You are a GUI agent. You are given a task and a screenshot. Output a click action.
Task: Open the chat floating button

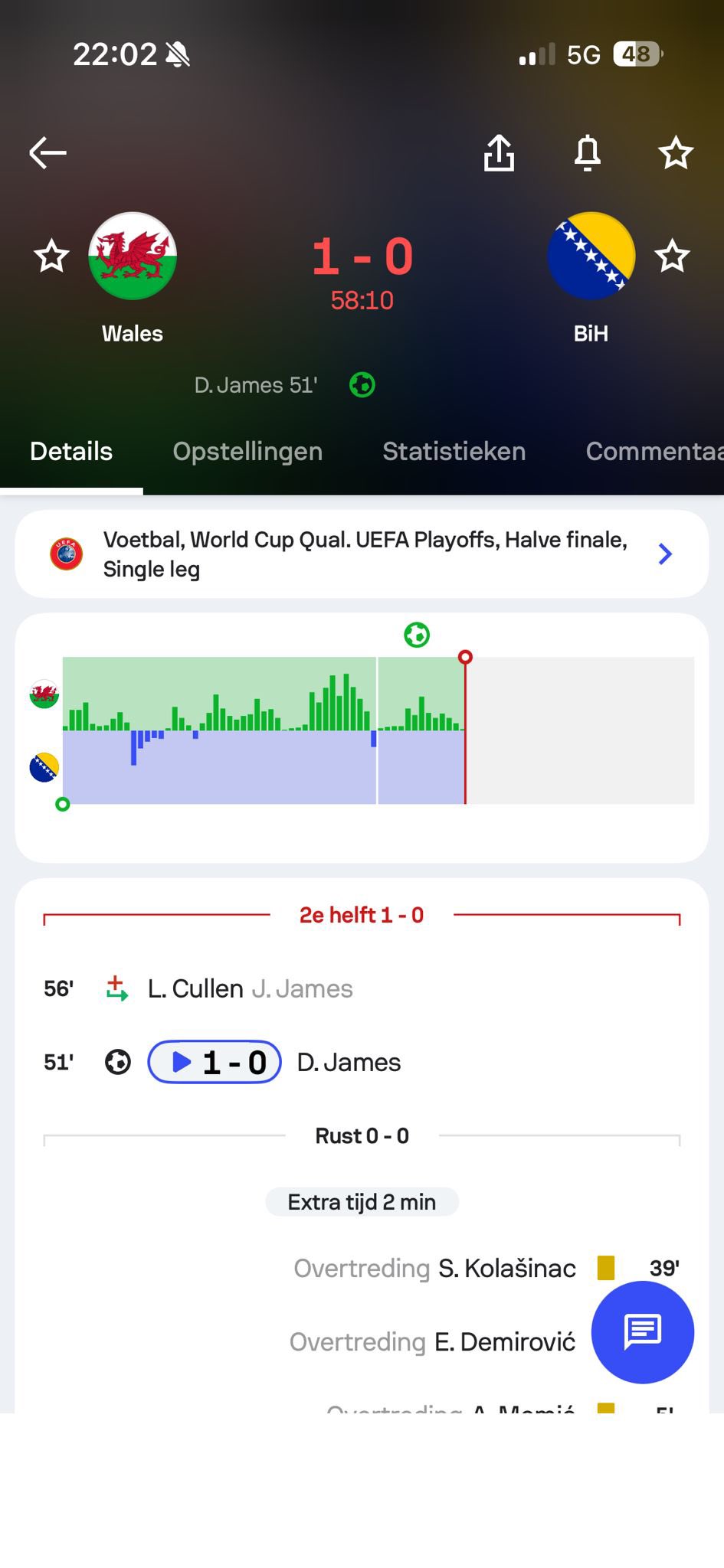(x=642, y=1331)
